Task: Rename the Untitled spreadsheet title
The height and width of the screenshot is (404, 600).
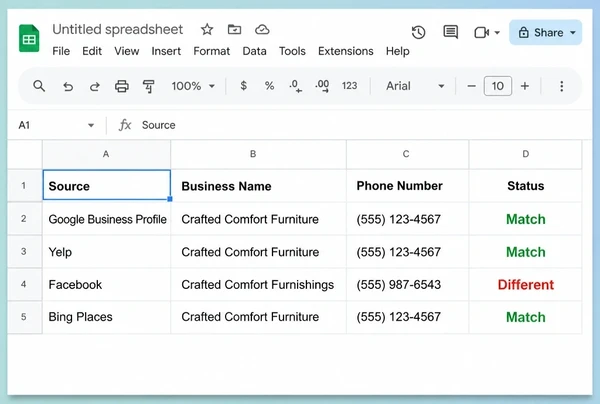Action: click(117, 29)
